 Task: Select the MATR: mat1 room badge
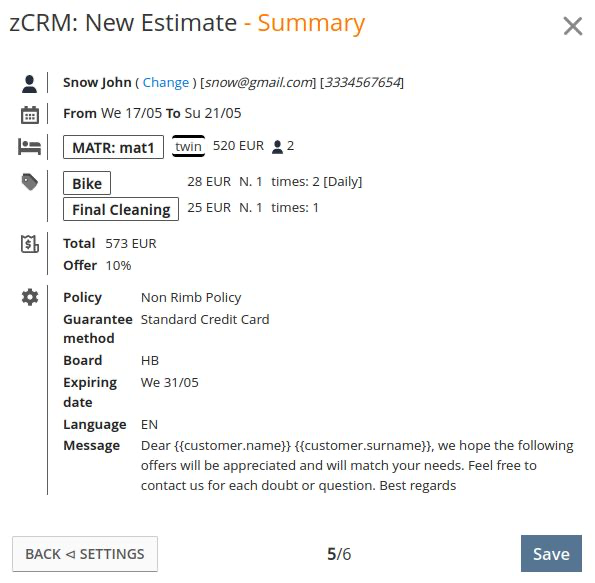point(113,147)
